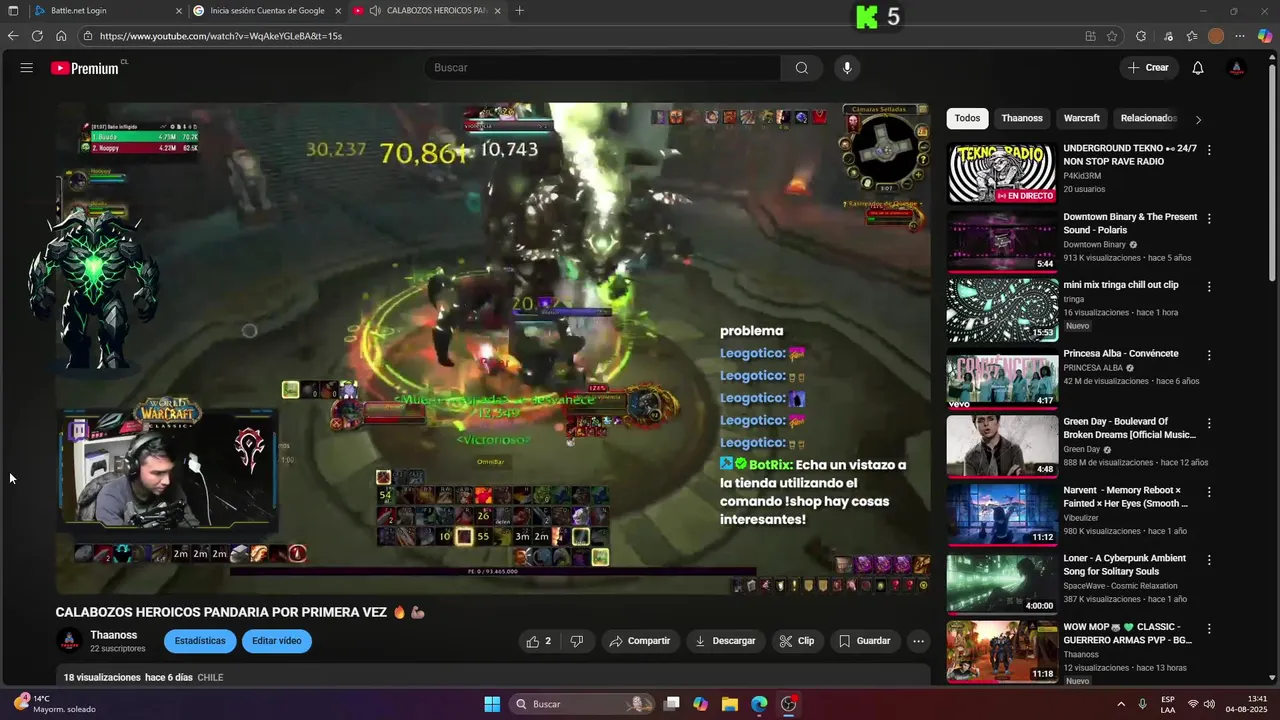Viewport: 1280px width, 720px height.
Task: Open the Thaanoss channel name link
Action: coord(114,635)
